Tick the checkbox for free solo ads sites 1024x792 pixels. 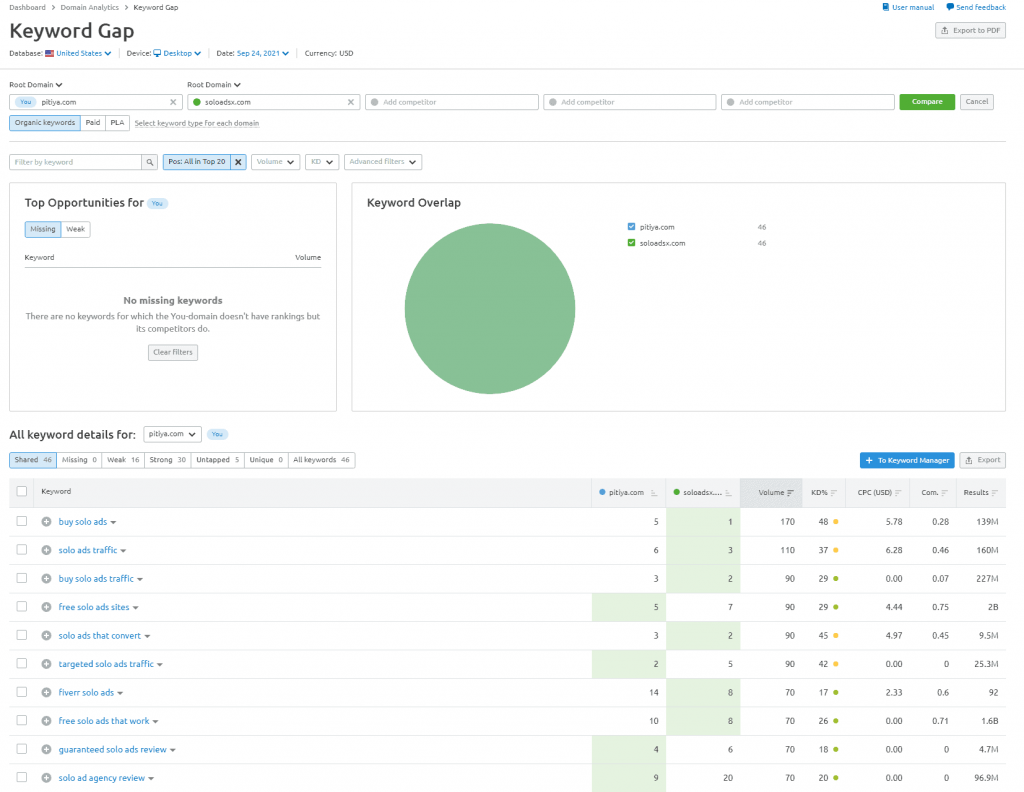click(22, 607)
